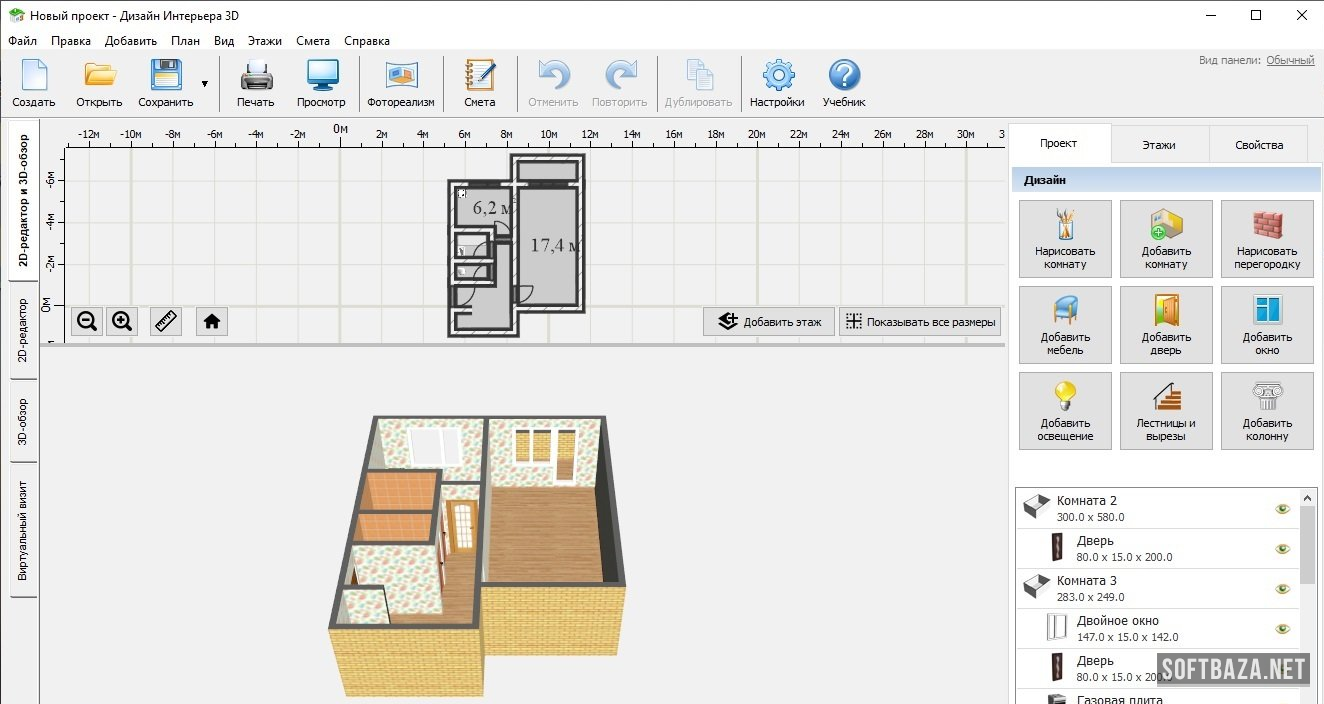Hide Комната 2 using eye icon
The width and height of the screenshot is (1324, 704).
point(1282,509)
